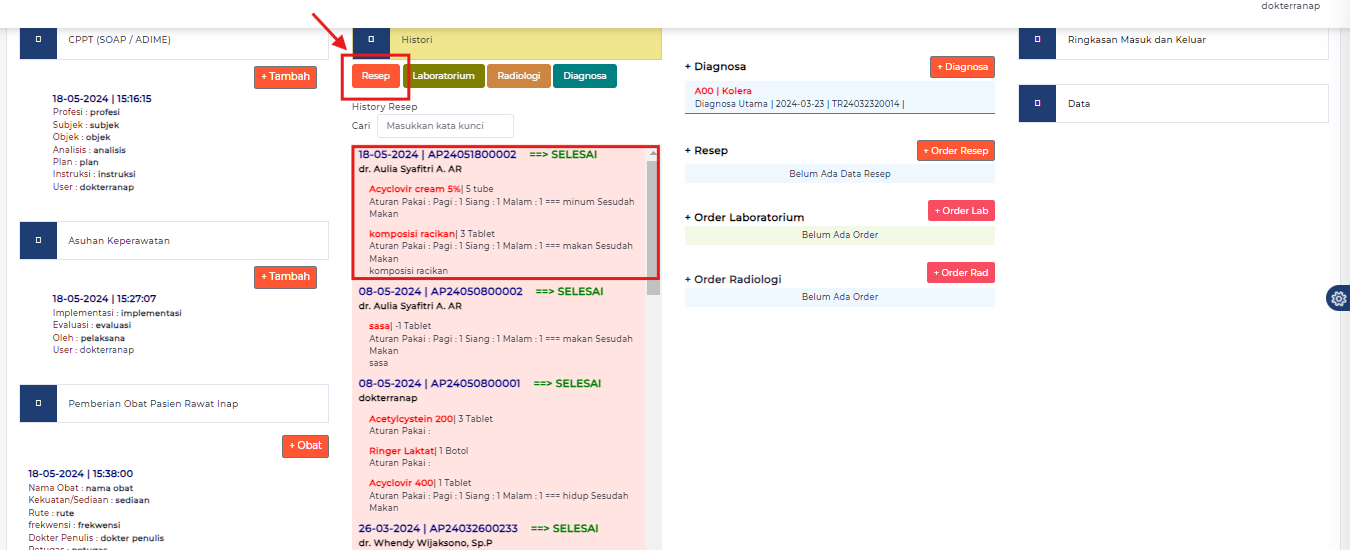Focus the Cari keyword search field

[x=445, y=126]
